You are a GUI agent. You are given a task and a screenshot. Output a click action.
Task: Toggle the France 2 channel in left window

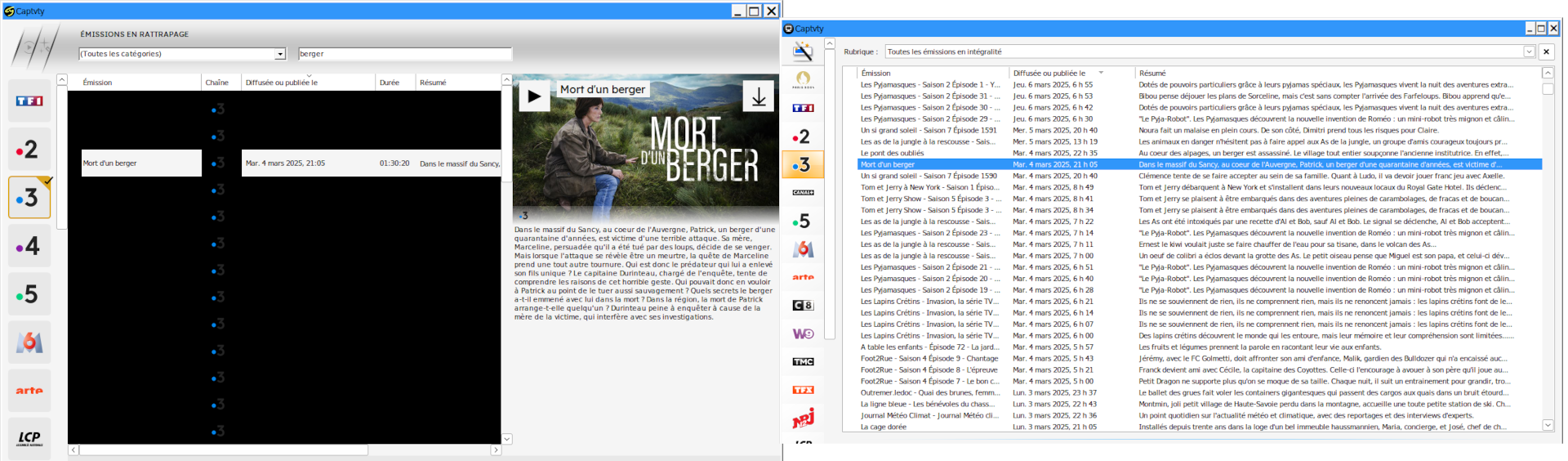pyautogui.click(x=29, y=150)
